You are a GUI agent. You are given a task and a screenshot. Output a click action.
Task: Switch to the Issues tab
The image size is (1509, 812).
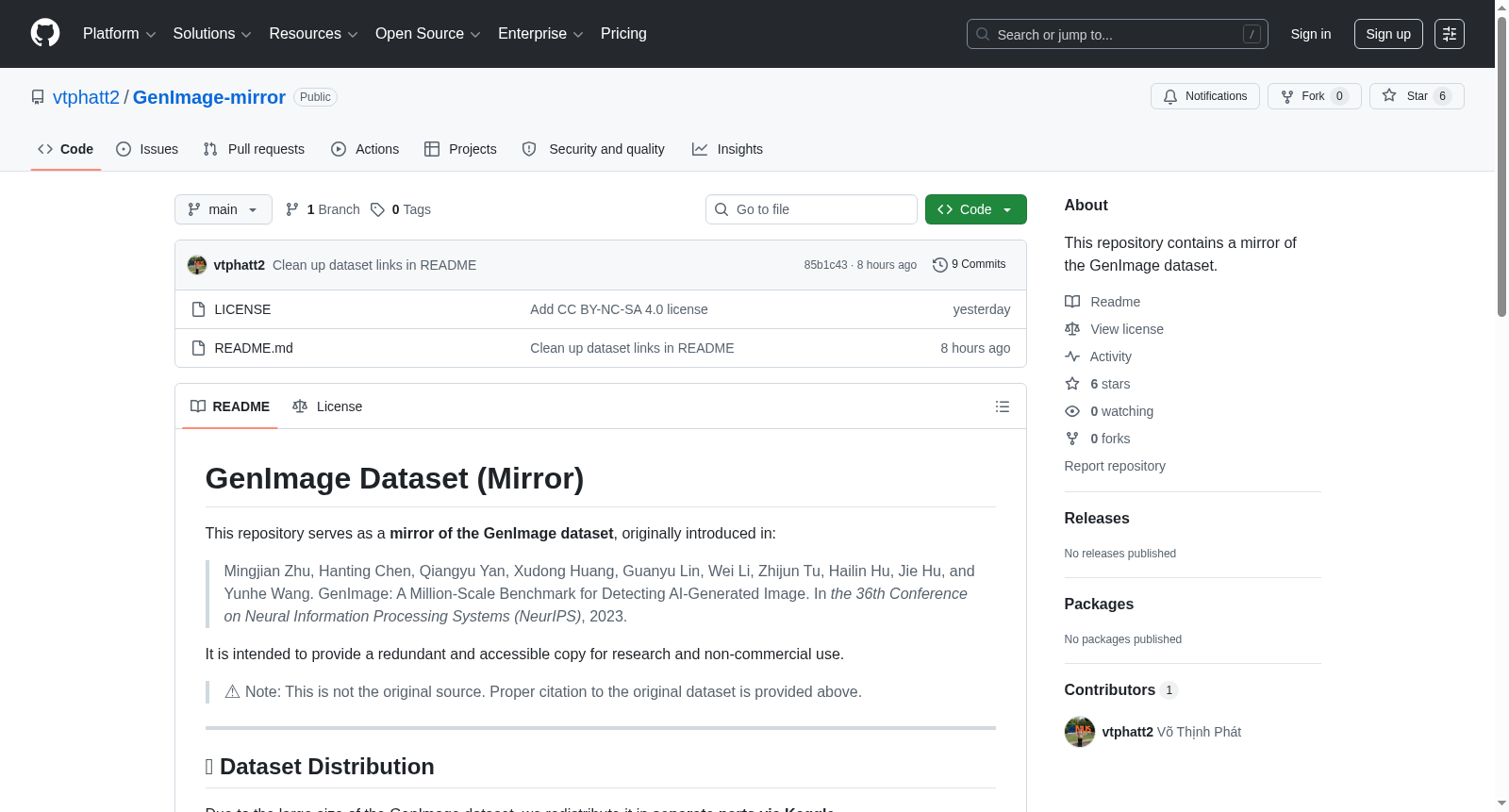coord(147,149)
